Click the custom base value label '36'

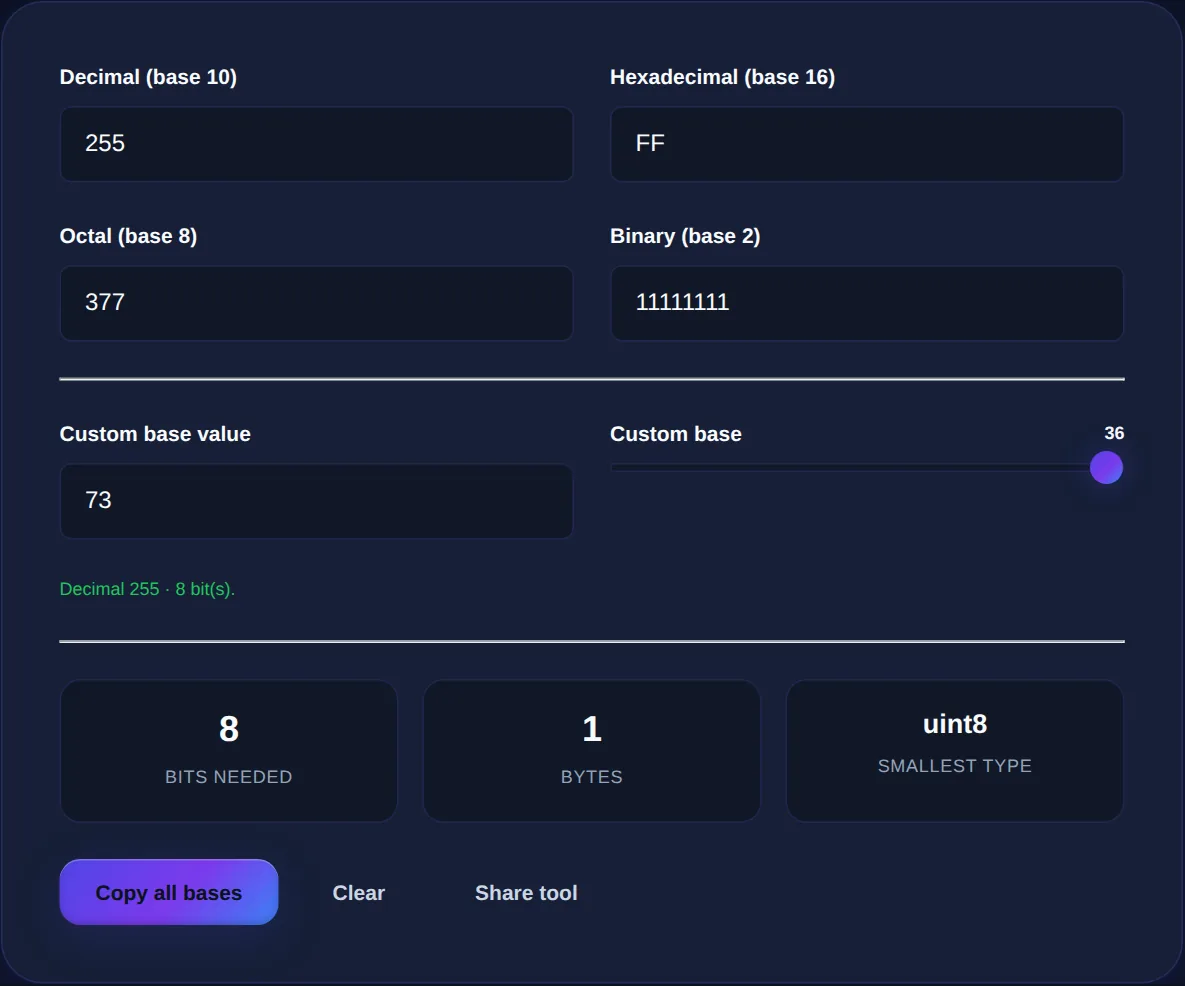click(x=1114, y=434)
